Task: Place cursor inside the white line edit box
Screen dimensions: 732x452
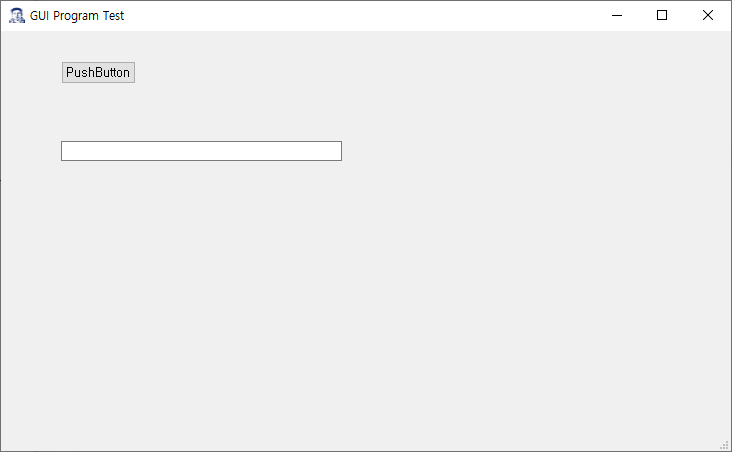Action: coord(201,151)
